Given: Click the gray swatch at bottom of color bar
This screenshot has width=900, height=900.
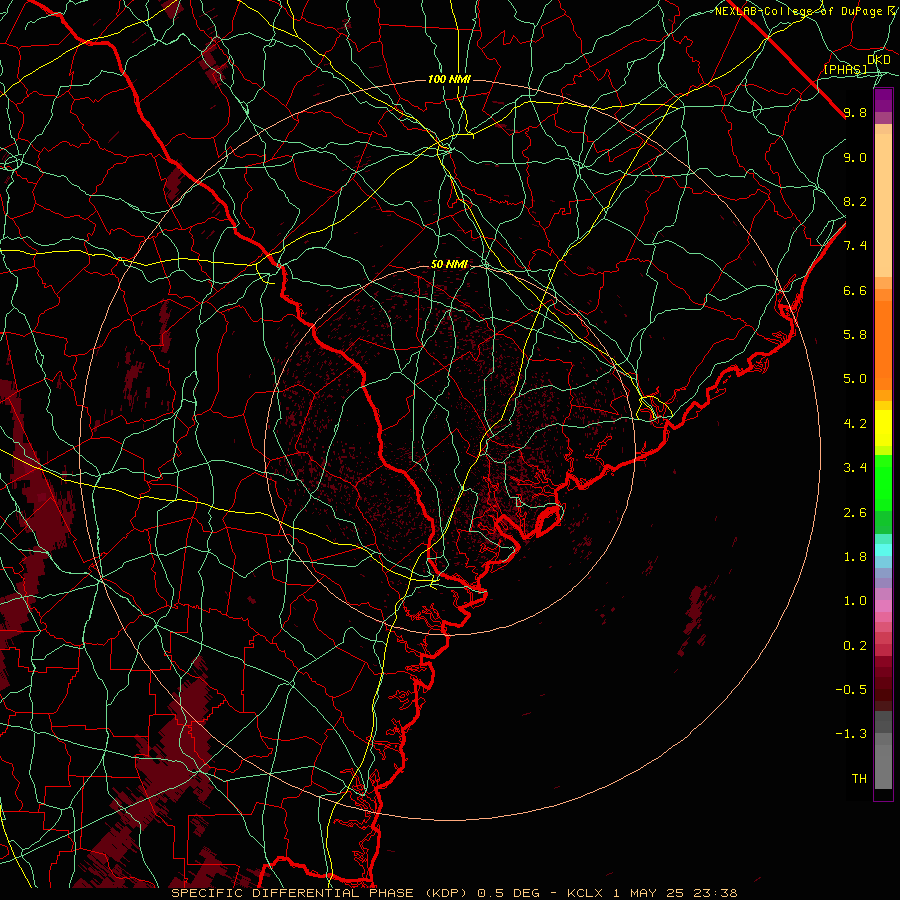Looking at the screenshot, I should pyautogui.click(x=883, y=766).
